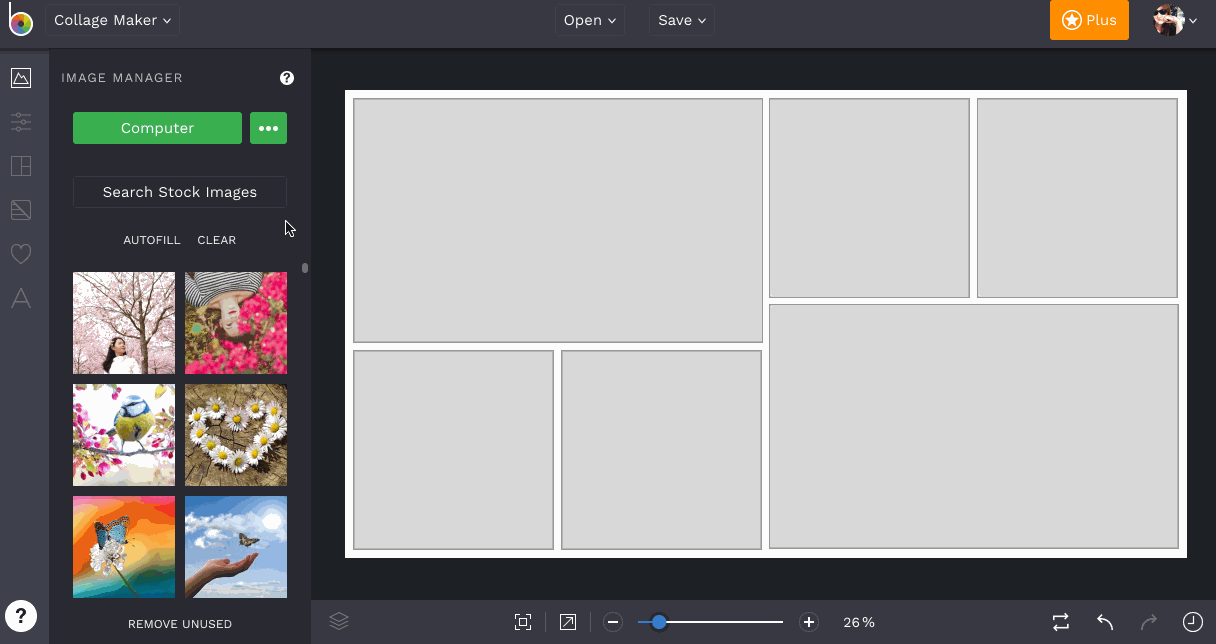Click the BeFunky logo icon

point(20,20)
